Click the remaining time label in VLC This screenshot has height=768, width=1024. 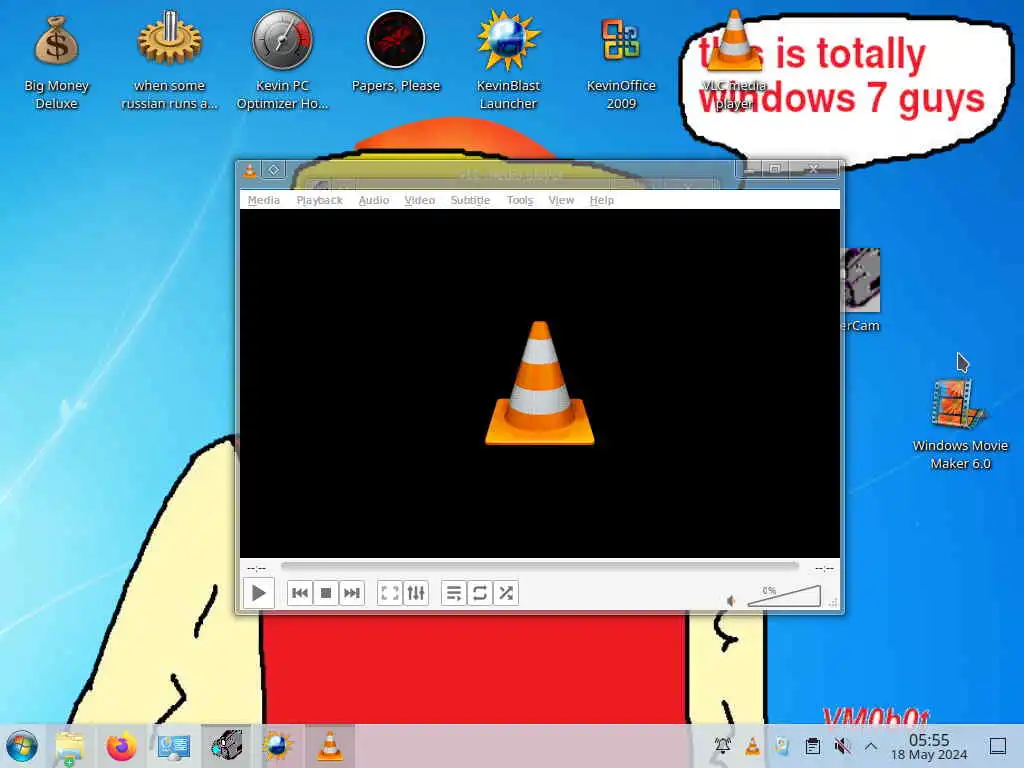[824, 568]
